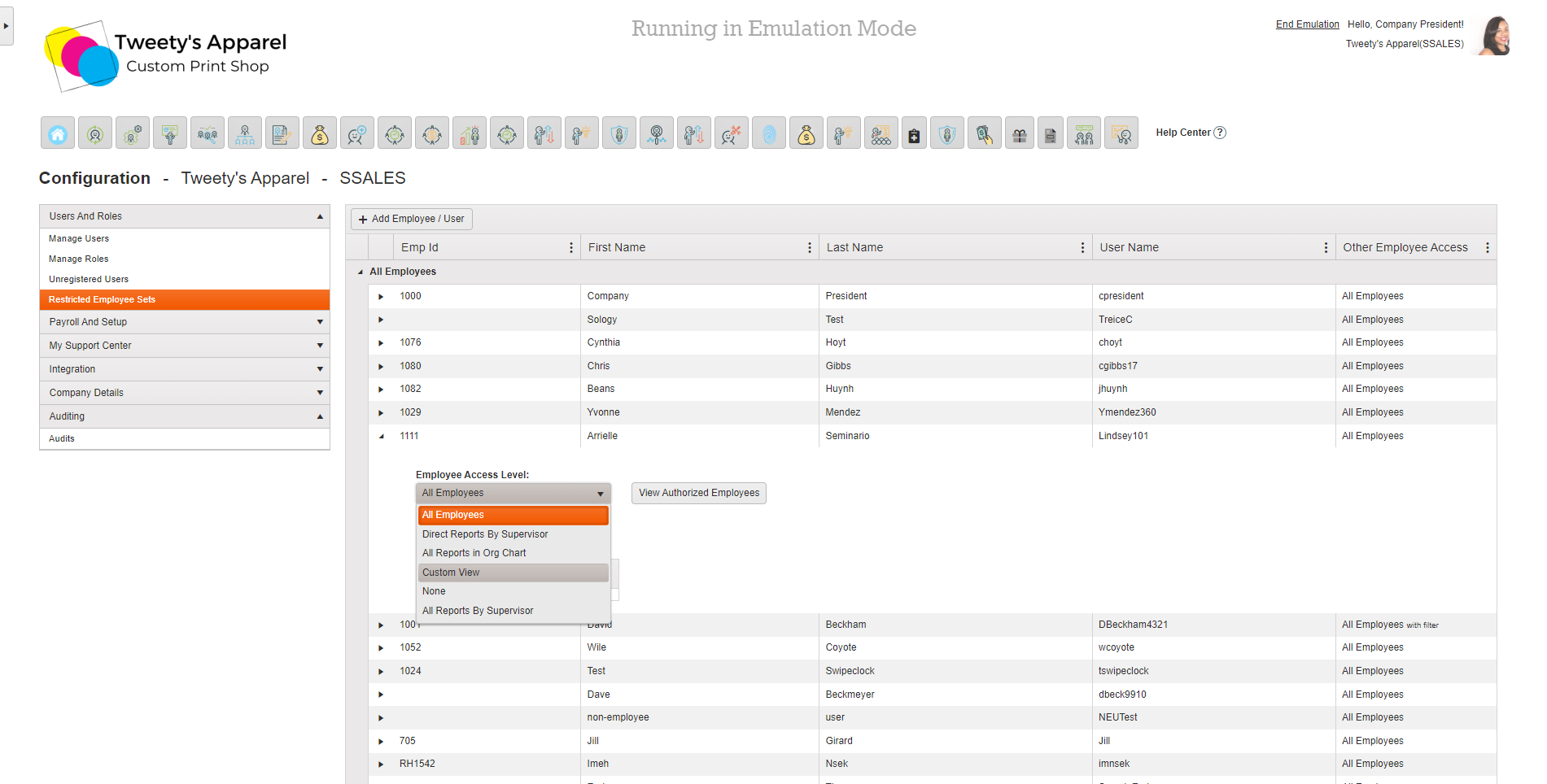Collapse the All Employees group arrow
The width and height of the screenshot is (1547, 784).
361,272
